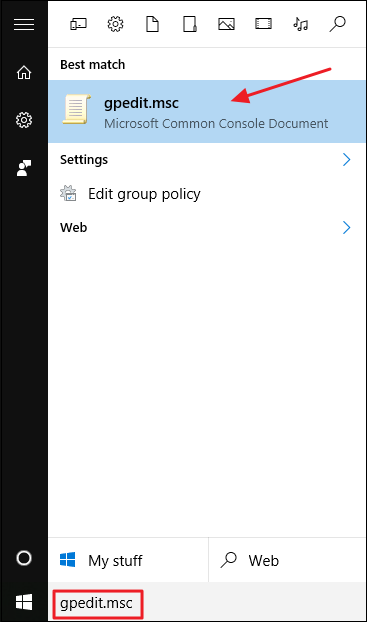Open the Windows Start button
Image resolution: width=367 pixels, height=622 pixels.
pos(24,602)
